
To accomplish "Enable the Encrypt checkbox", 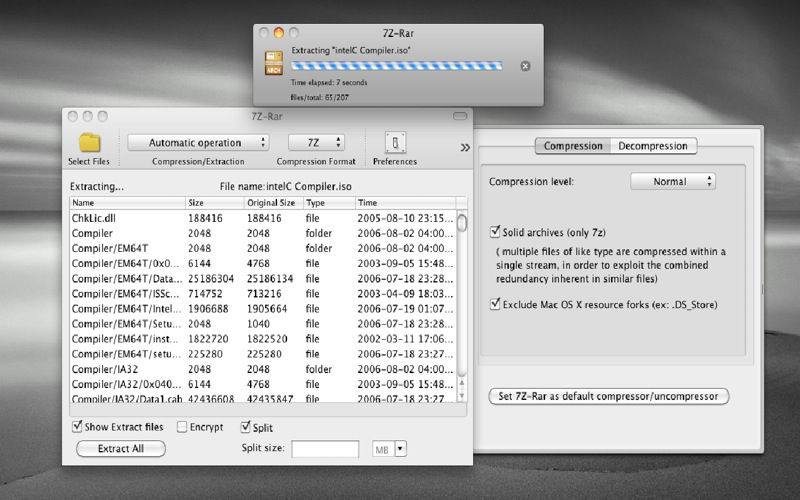I will 182,427.
